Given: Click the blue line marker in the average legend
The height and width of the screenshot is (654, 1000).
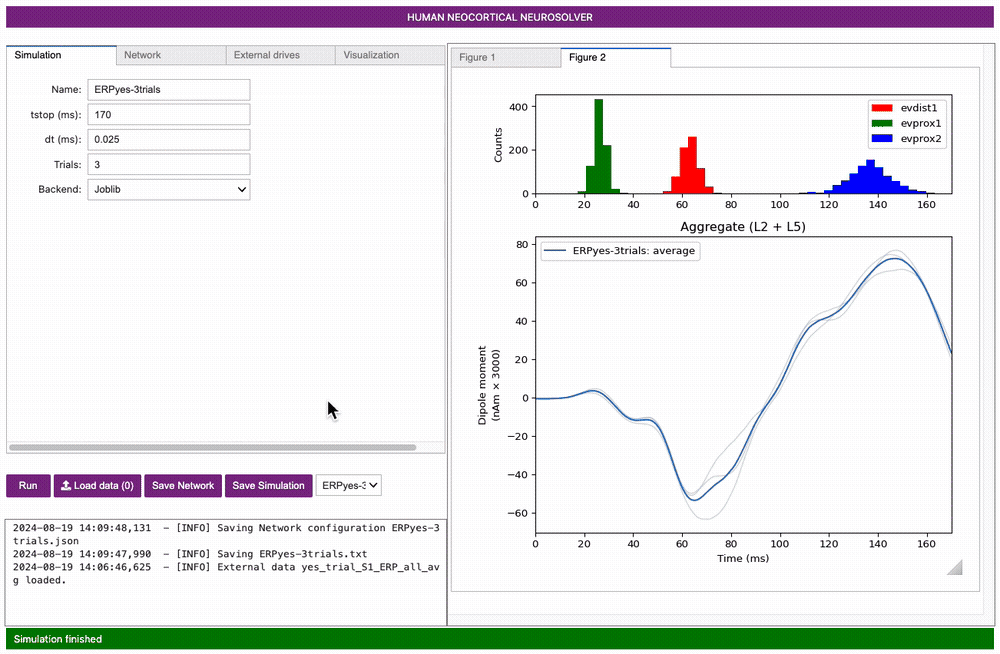Looking at the screenshot, I should (555, 252).
